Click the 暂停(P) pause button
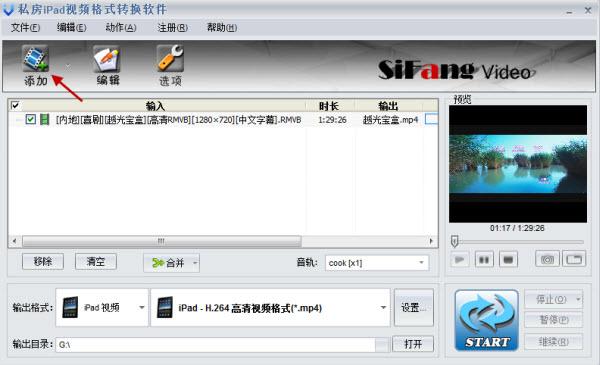 coord(553,320)
